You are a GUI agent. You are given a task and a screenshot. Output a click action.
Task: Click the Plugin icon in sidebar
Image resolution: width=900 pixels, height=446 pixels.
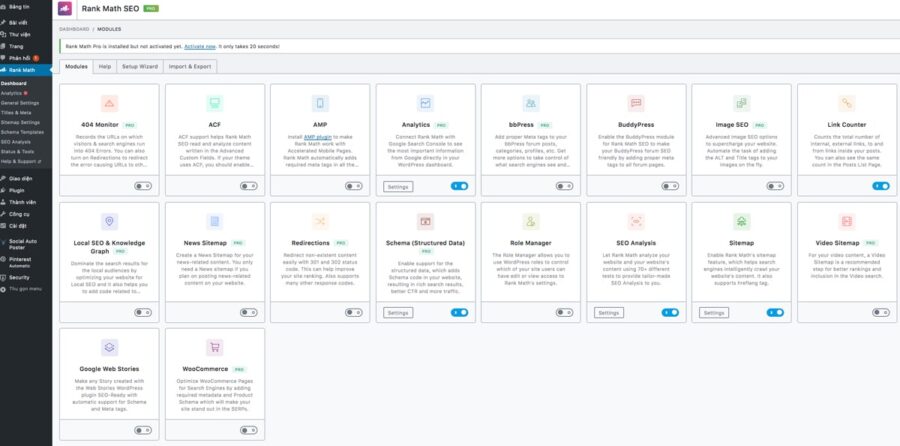(x=3, y=190)
